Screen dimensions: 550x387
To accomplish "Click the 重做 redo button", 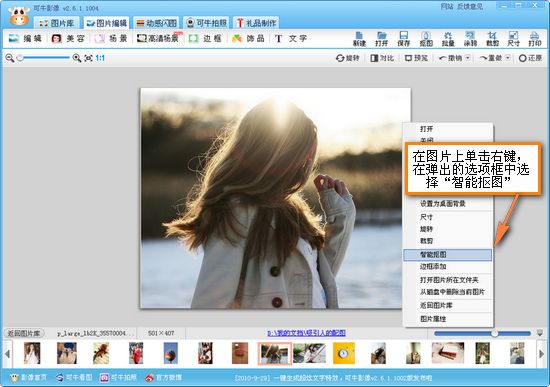I will (491, 58).
